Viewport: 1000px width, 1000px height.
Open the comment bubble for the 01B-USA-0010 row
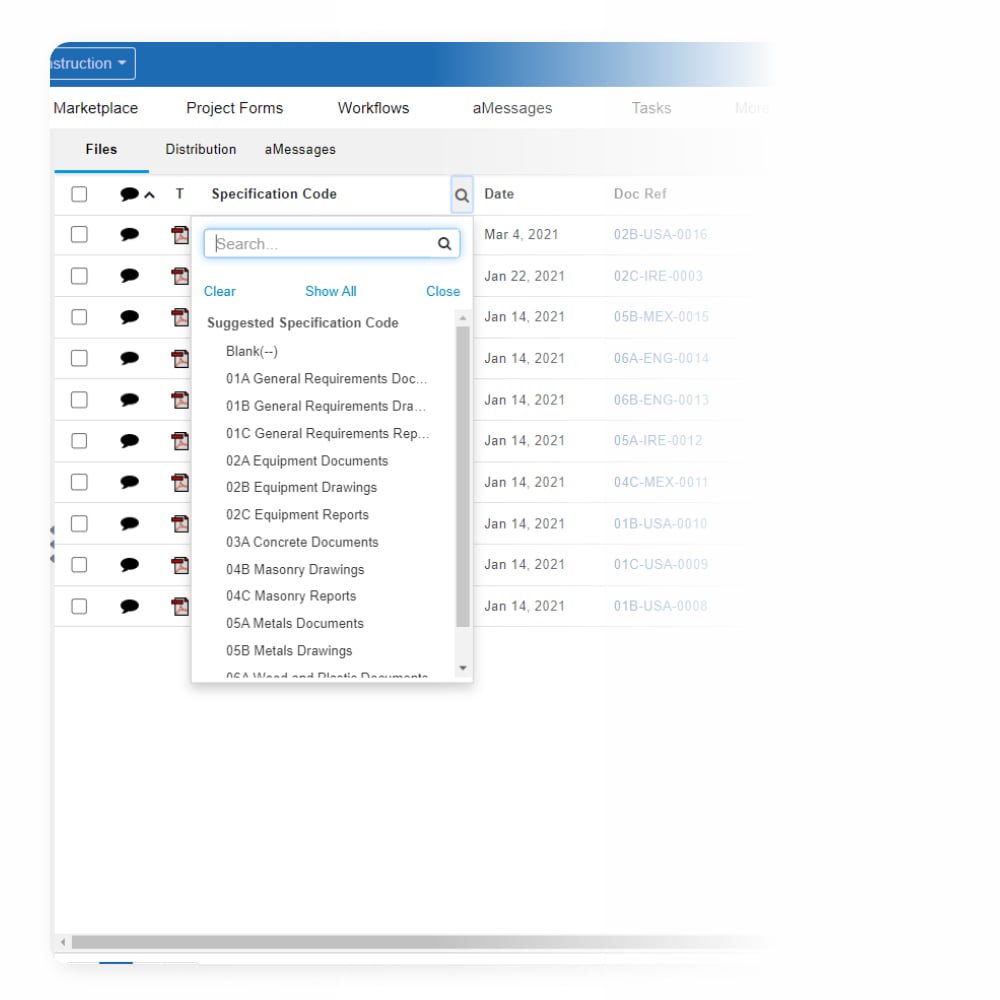[x=129, y=524]
